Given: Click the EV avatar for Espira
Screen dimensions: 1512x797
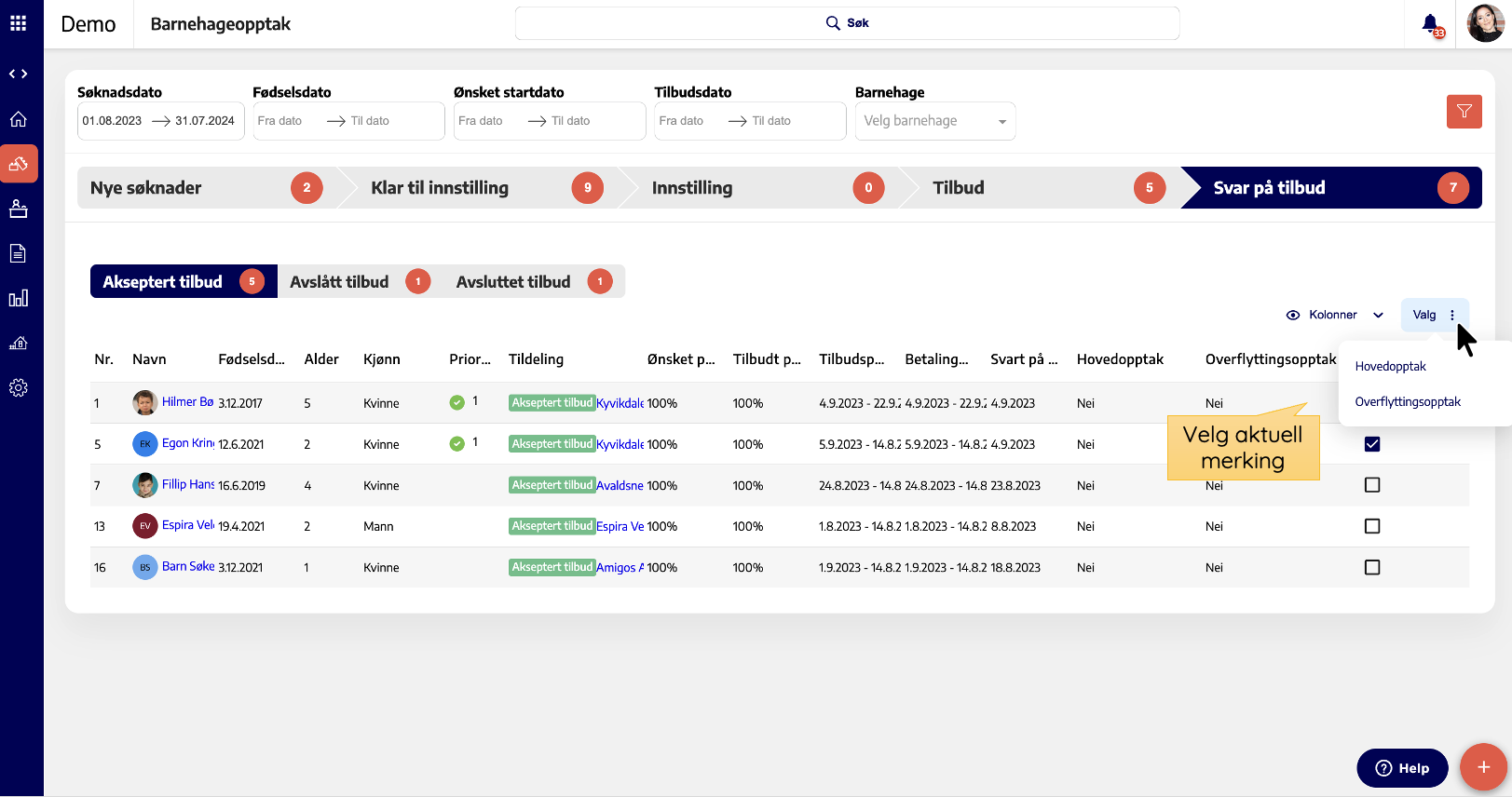Looking at the screenshot, I should [144, 526].
